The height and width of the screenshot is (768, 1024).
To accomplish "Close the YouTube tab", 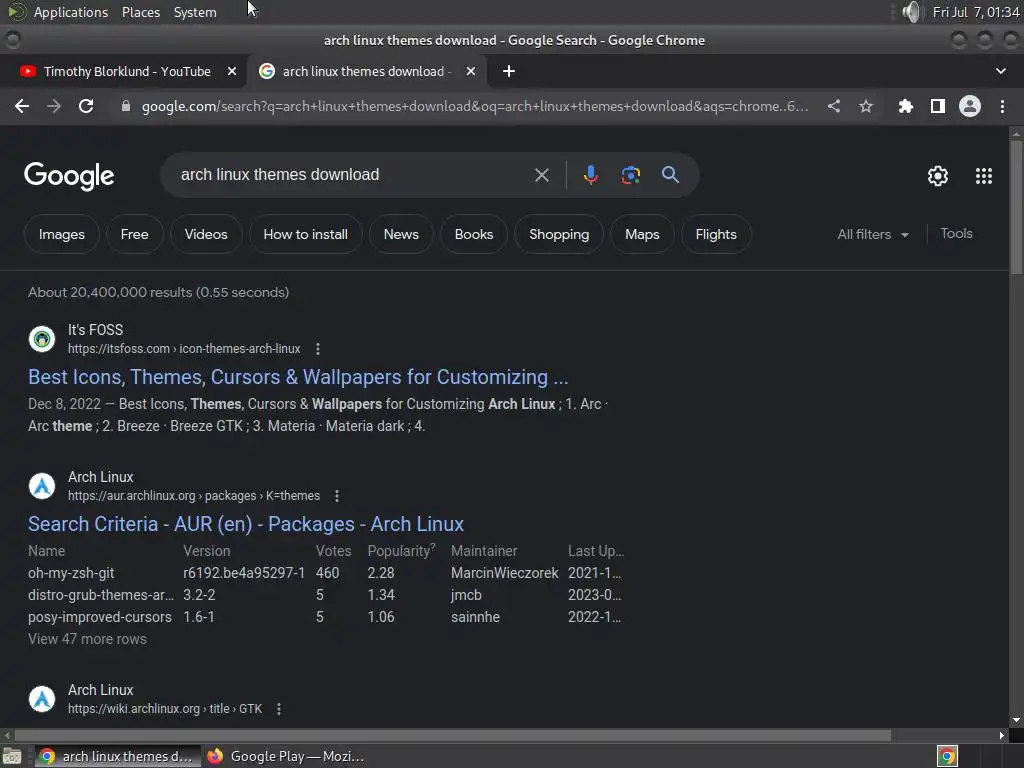I will tap(232, 71).
